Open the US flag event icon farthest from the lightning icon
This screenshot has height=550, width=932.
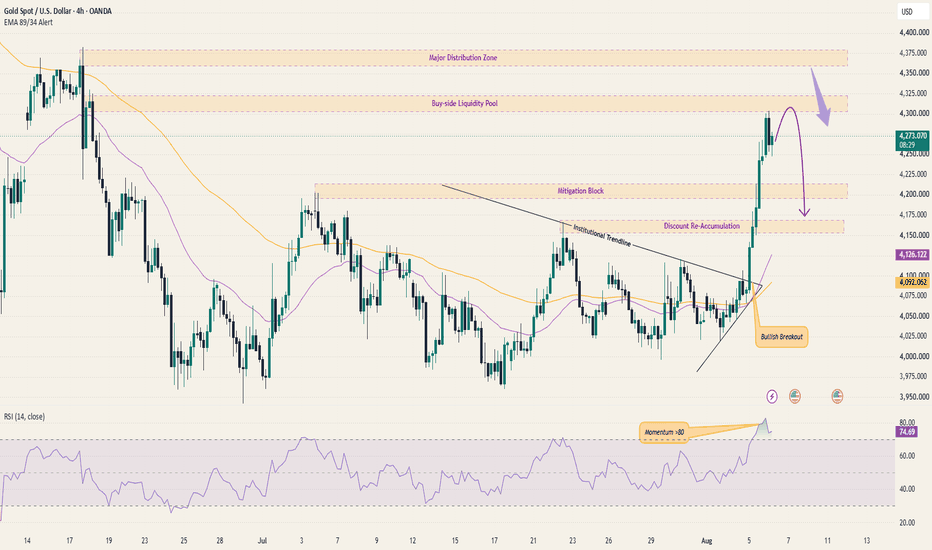[837, 396]
